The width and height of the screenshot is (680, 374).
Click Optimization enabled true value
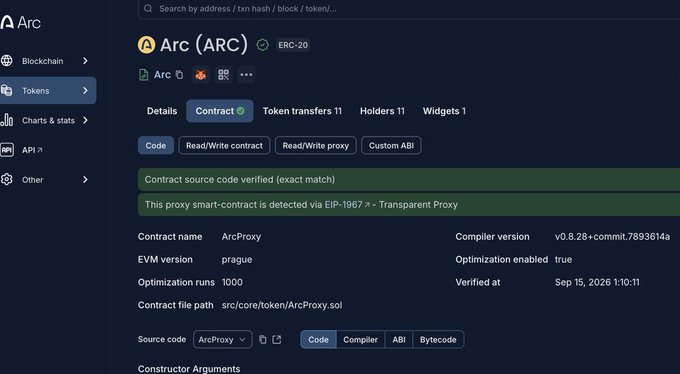pyautogui.click(x=563, y=259)
